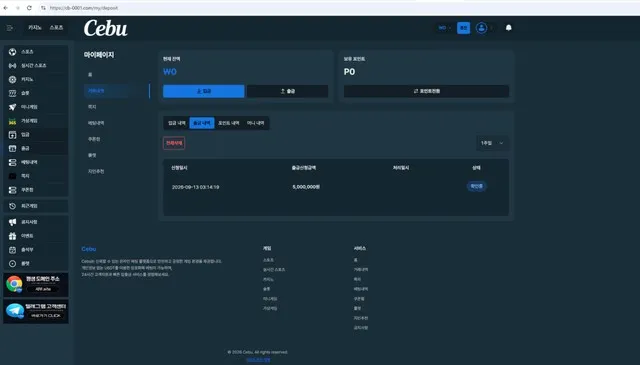The height and width of the screenshot is (365, 640).
Task: Open the 쪽지 messages envelope in sidebar
Action: [x=36, y=176]
